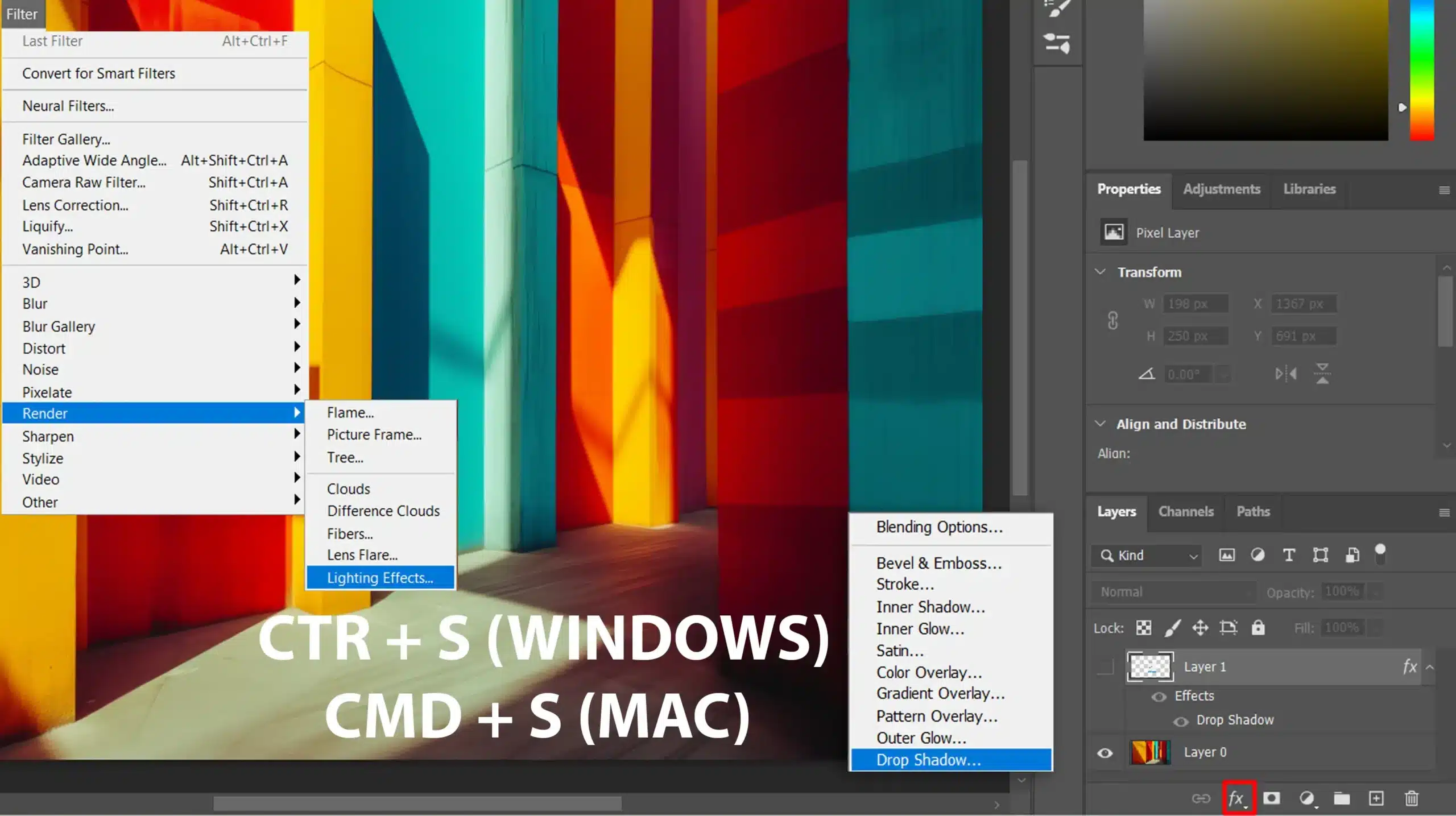Choose Lens Flare in Render submenu
Screen dimensions: 1456x816
click(x=380, y=555)
